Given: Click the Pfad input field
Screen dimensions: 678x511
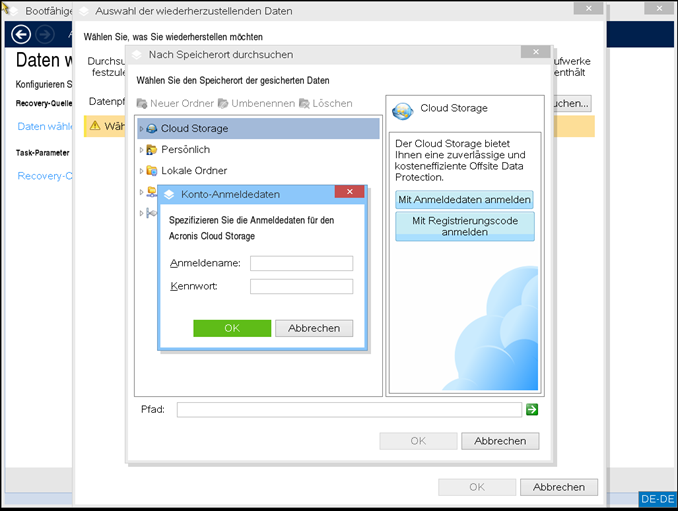Looking at the screenshot, I should click(x=349, y=409).
